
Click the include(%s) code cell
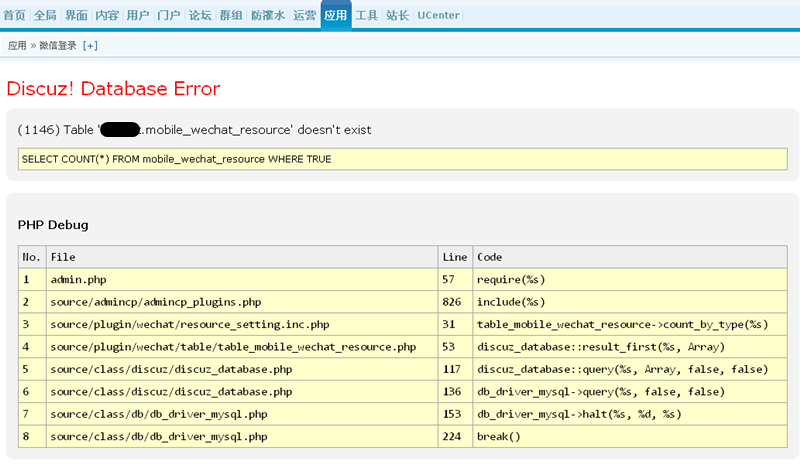630,302
